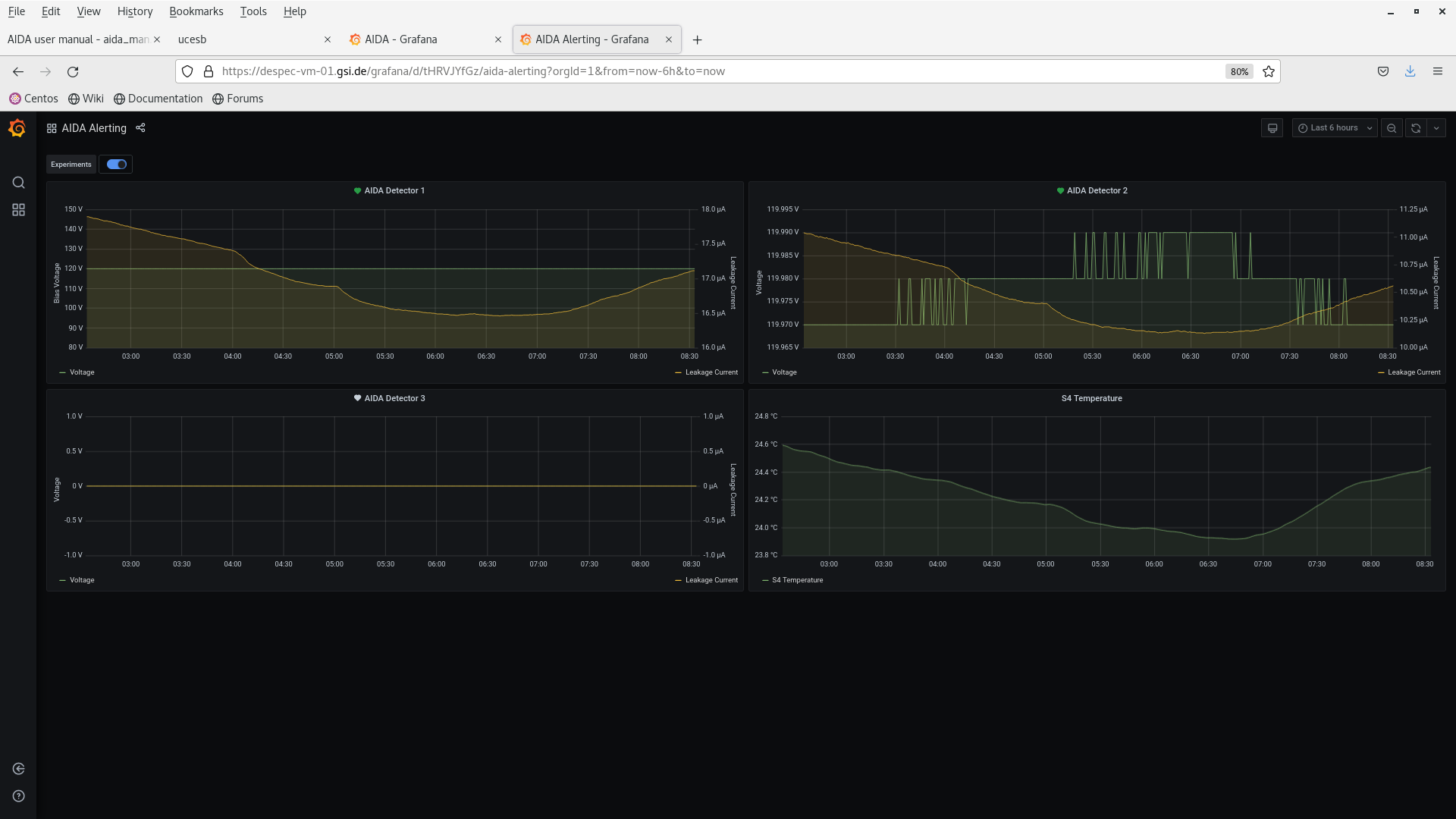Cycle the TV view mode icon
This screenshot has width=1456, height=819.
tap(1272, 128)
